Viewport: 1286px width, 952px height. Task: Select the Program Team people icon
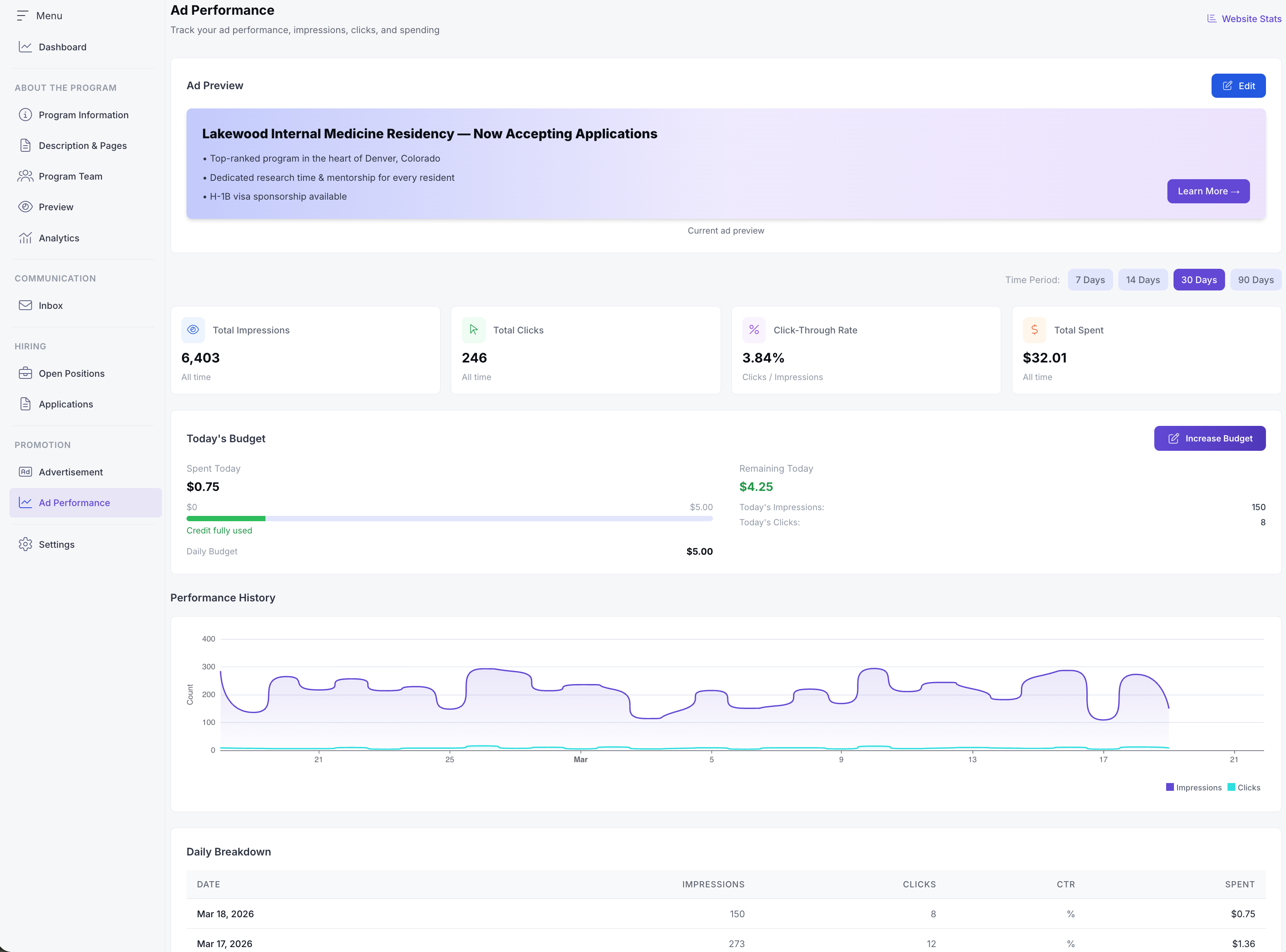[26, 176]
